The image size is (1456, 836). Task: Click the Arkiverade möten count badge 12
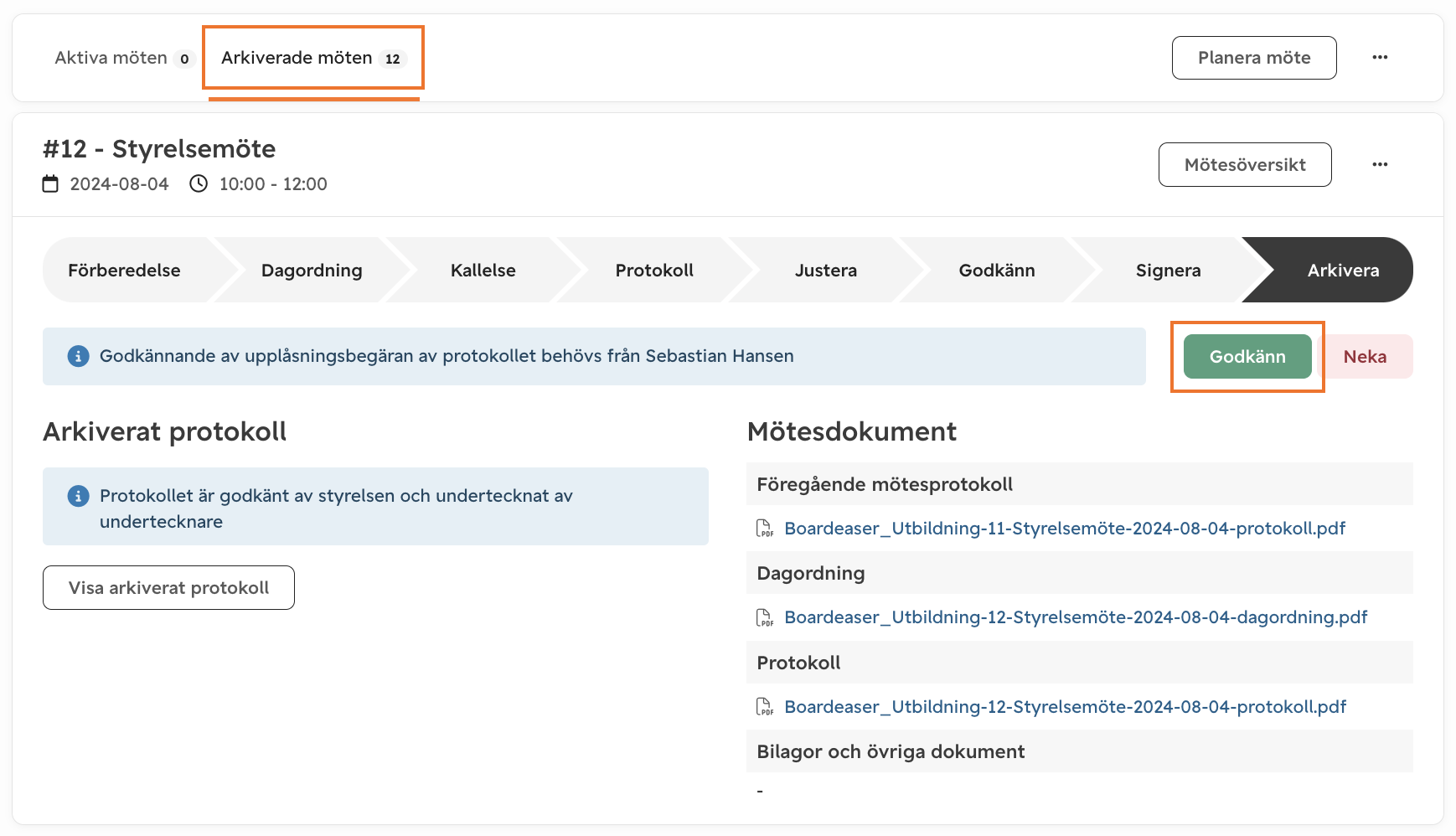393,59
